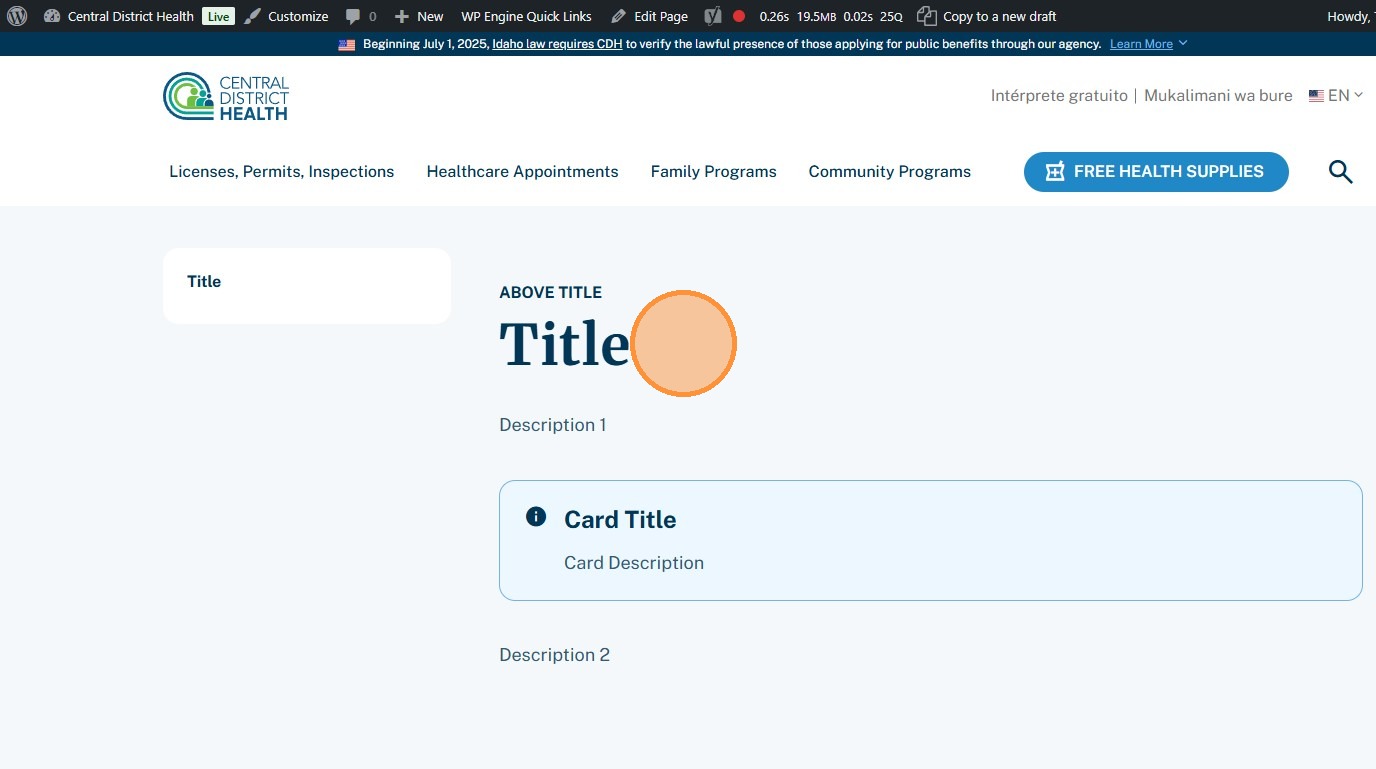Open the Intérprete gratuito link

coord(1059,96)
